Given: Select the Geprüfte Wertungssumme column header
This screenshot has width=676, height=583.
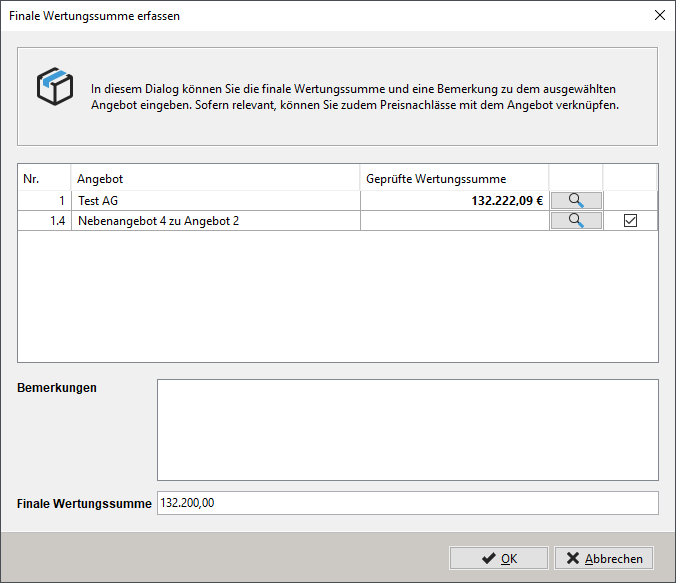Looking at the screenshot, I should 454,179.
